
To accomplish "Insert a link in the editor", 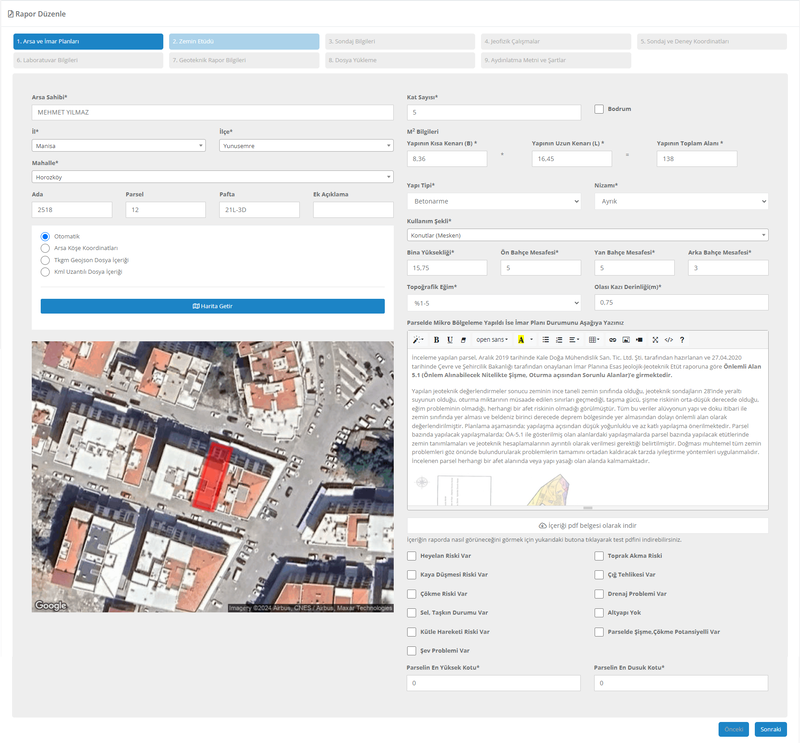I will pos(613,340).
